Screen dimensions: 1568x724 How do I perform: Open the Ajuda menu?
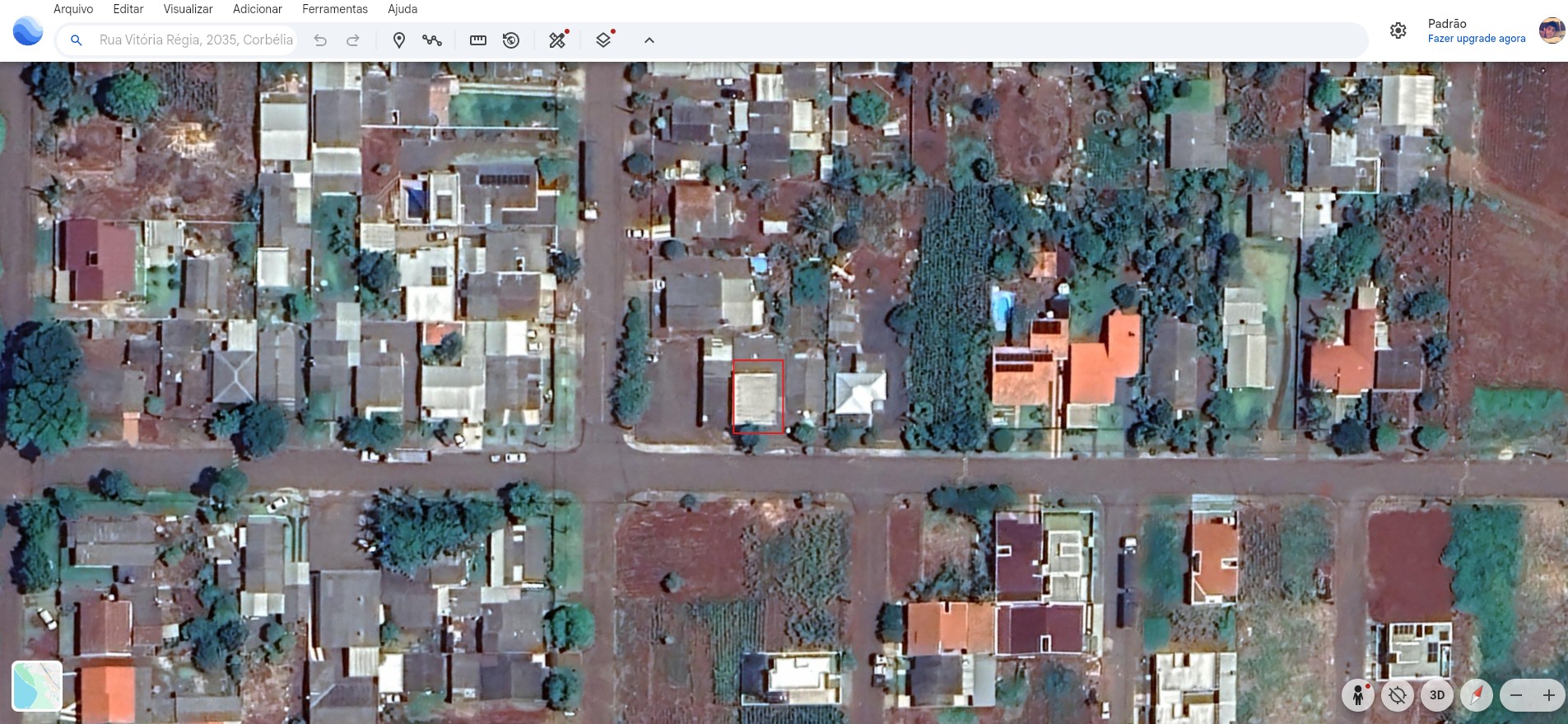tap(402, 9)
